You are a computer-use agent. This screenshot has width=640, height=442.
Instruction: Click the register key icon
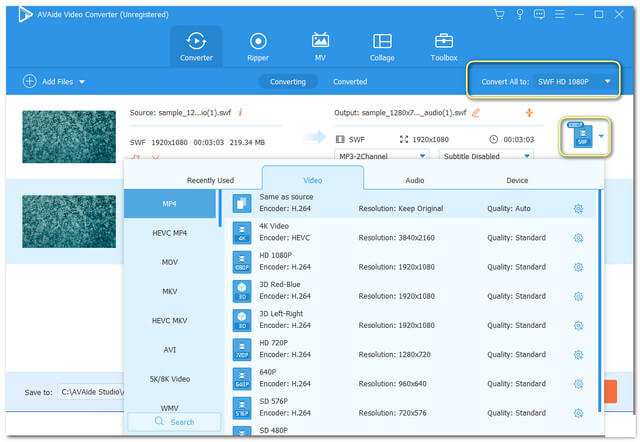520,15
